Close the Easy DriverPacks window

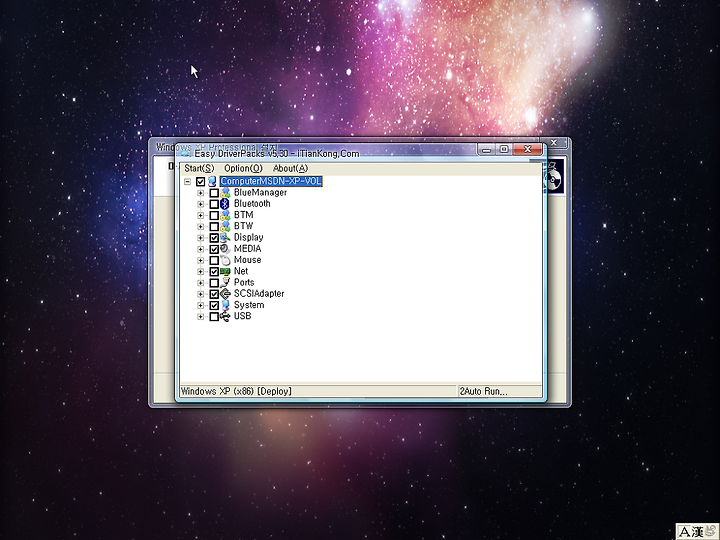(x=528, y=149)
